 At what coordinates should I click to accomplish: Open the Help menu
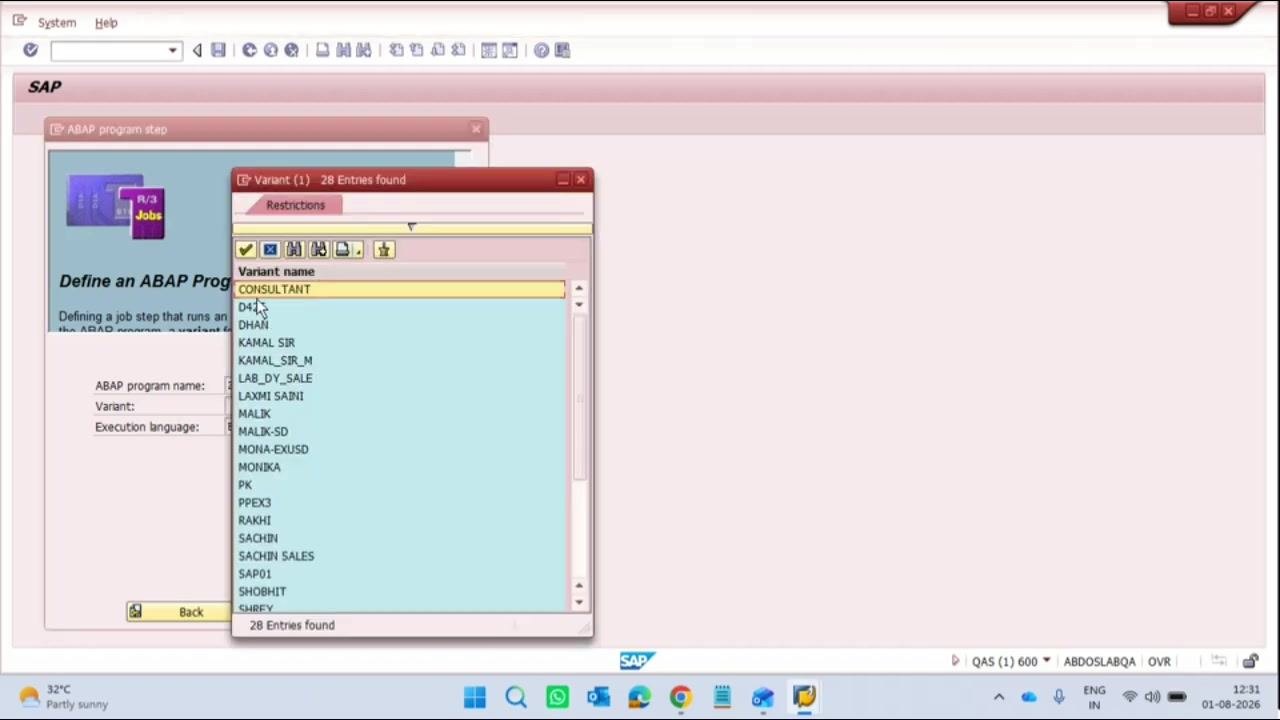pyautogui.click(x=106, y=22)
